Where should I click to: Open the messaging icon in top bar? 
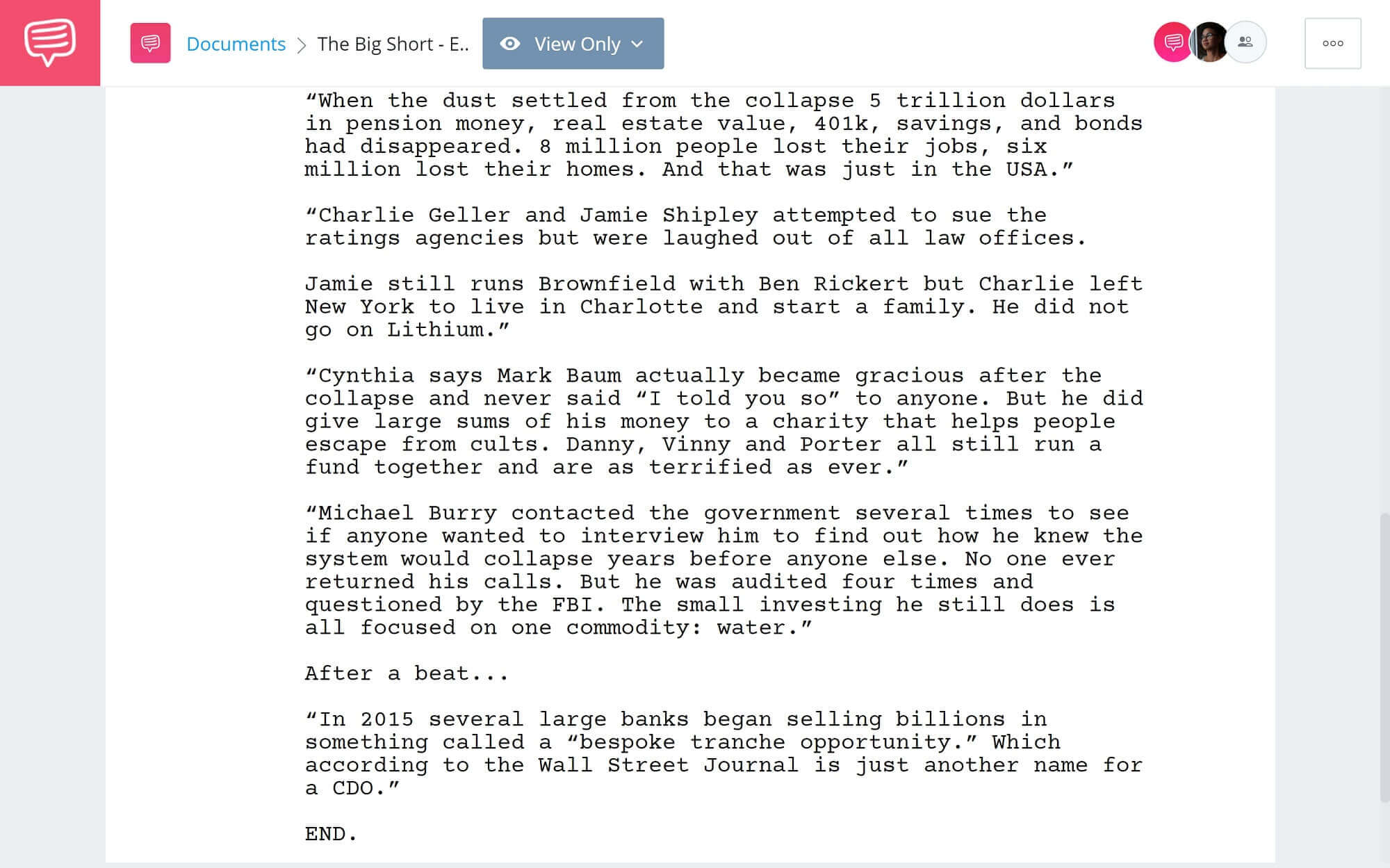click(1171, 43)
